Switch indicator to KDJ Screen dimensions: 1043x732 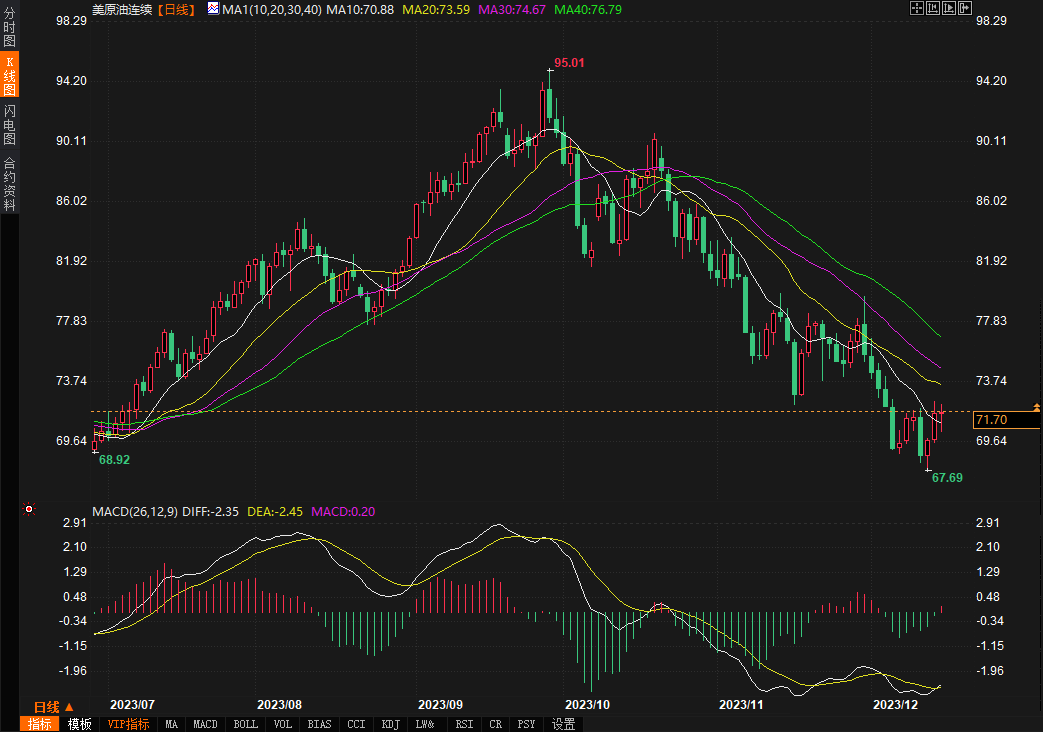click(389, 724)
